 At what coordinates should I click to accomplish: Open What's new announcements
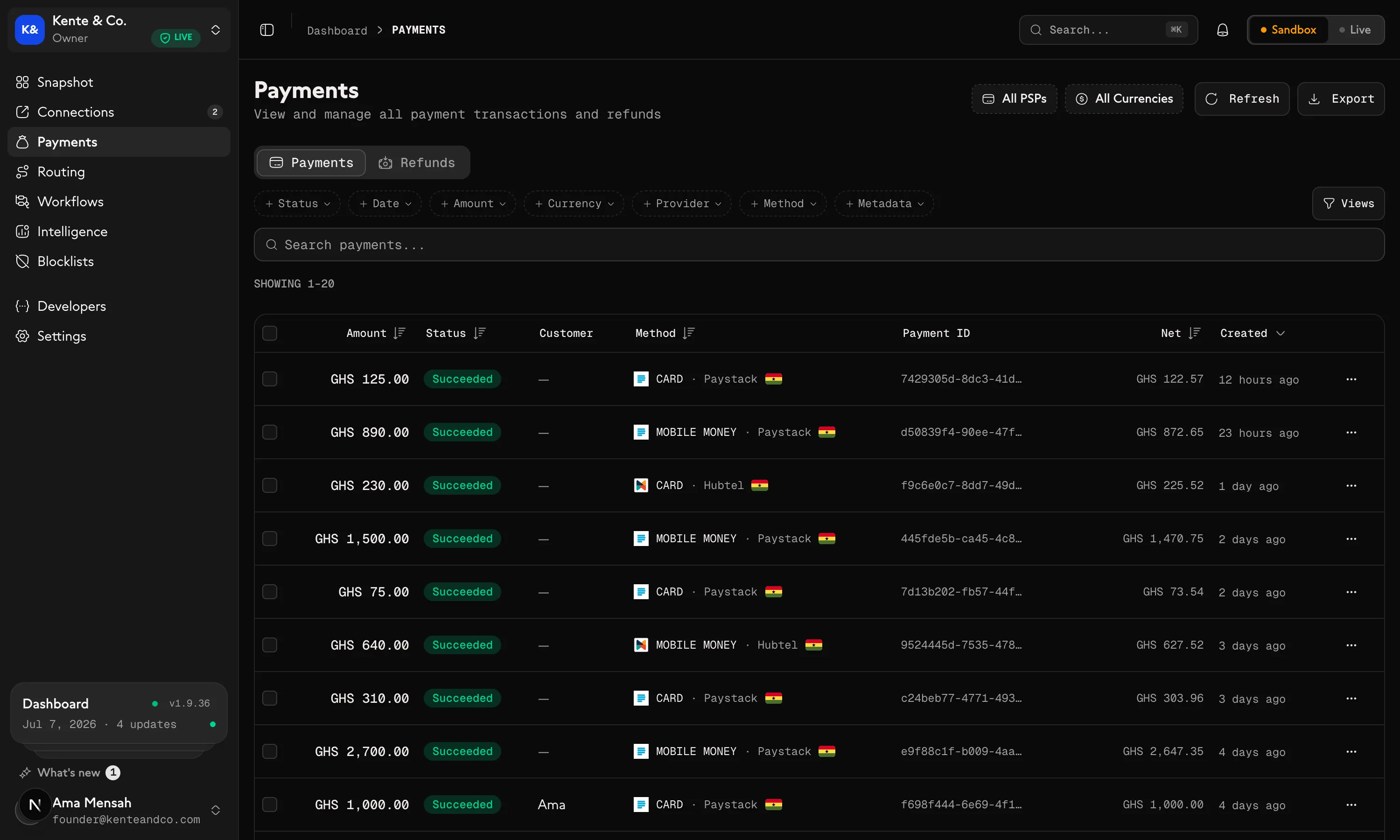tap(70, 773)
